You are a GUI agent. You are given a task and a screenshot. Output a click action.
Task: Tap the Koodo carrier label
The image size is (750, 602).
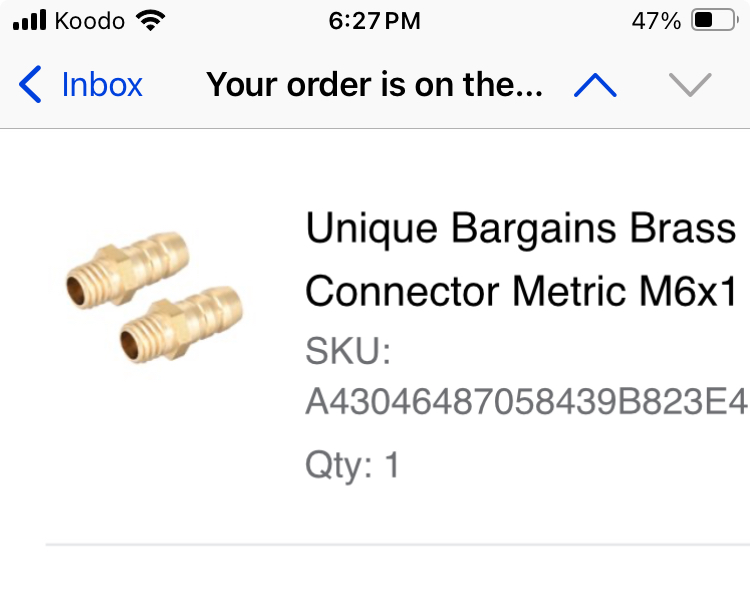coord(90,21)
